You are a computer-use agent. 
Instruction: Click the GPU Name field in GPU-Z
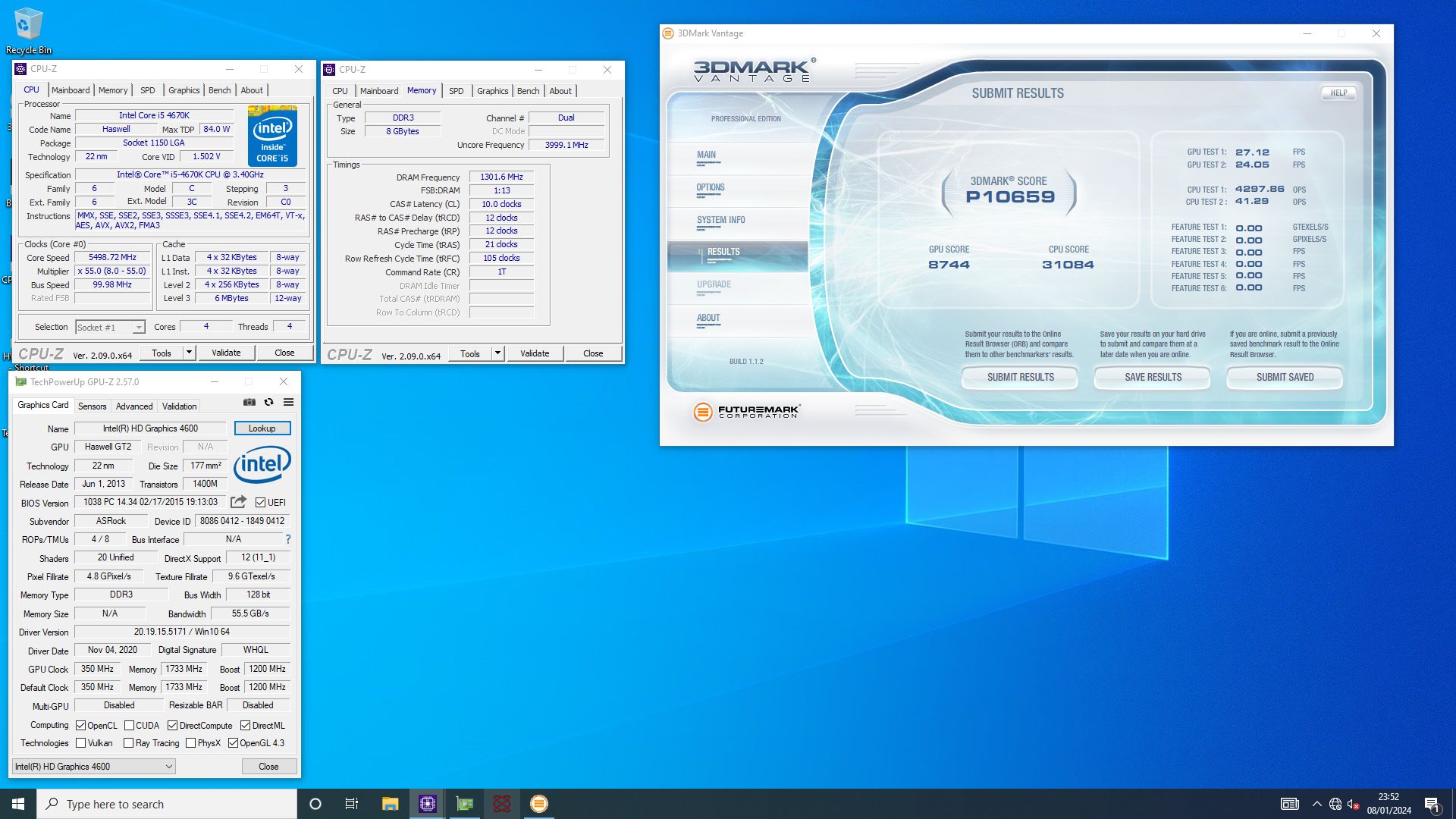click(x=150, y=428)
